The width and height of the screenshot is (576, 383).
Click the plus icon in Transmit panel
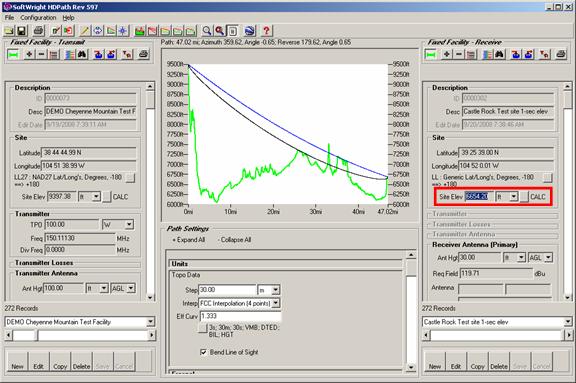29,55
